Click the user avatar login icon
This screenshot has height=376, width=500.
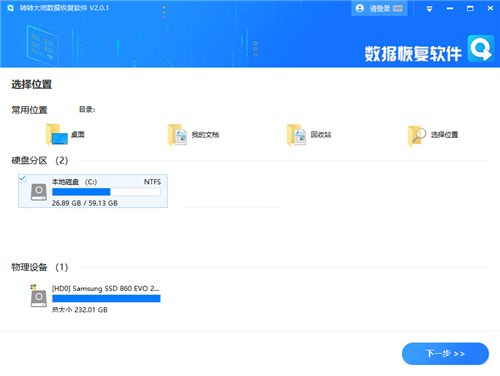(360, 8)
